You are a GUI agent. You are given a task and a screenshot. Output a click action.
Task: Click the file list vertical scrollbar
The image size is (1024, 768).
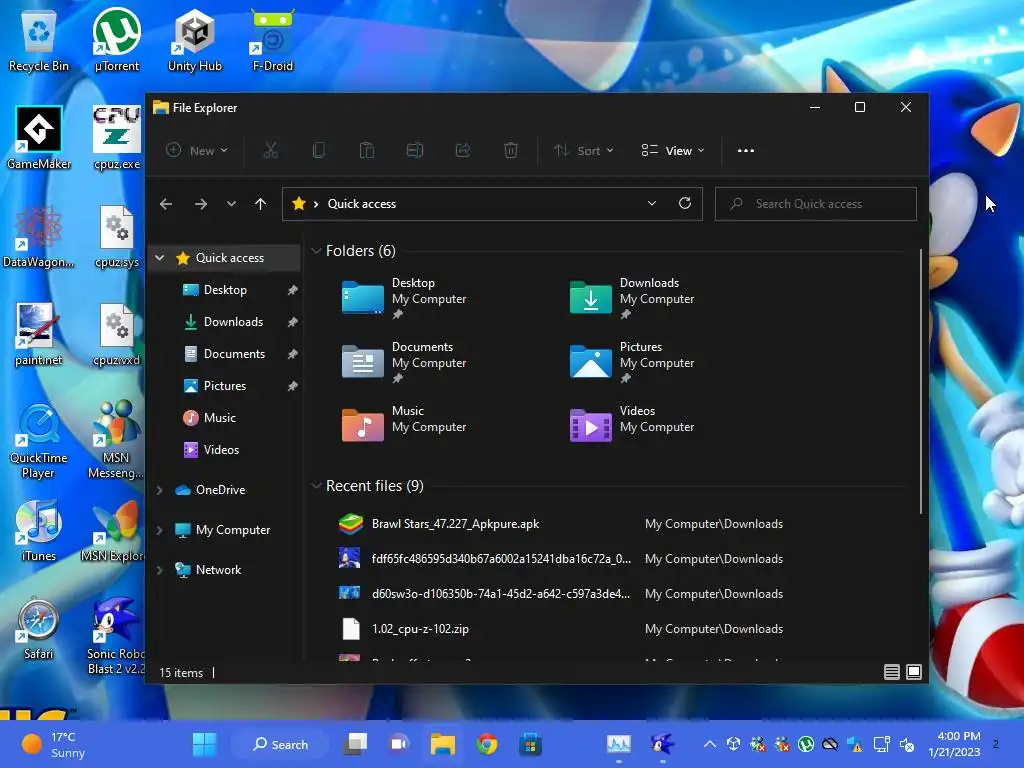pos(920,381)
